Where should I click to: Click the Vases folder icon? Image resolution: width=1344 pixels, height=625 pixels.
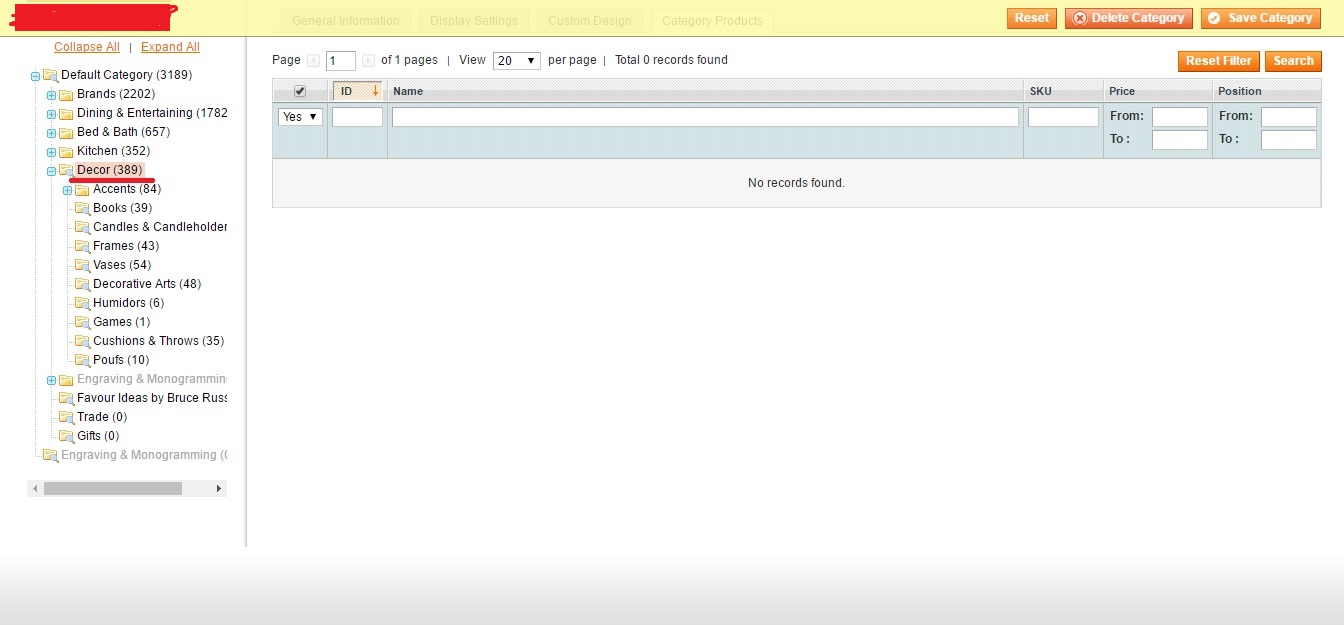click(82, 266)
